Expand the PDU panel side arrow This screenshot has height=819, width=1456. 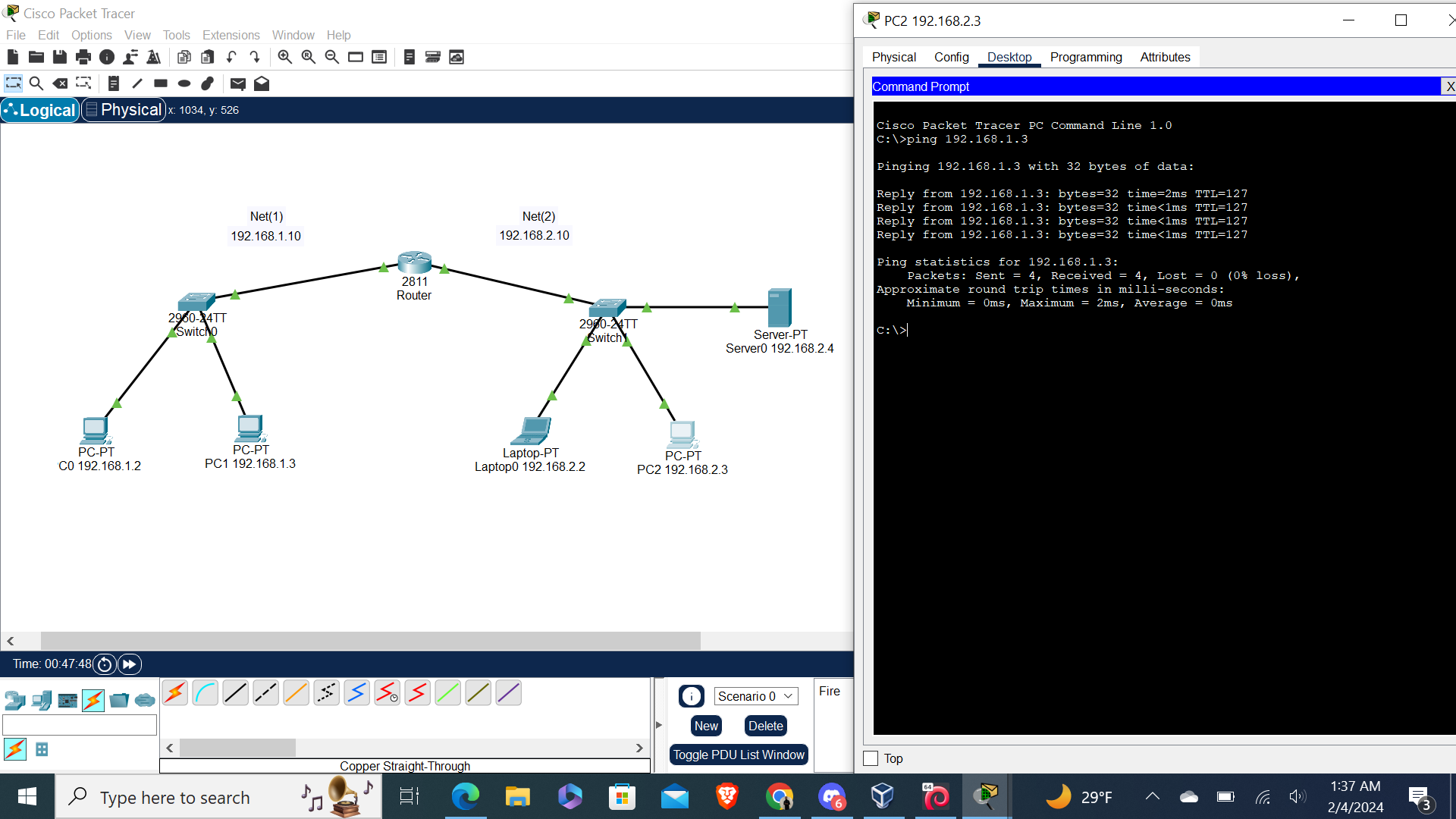pos(658,725)
